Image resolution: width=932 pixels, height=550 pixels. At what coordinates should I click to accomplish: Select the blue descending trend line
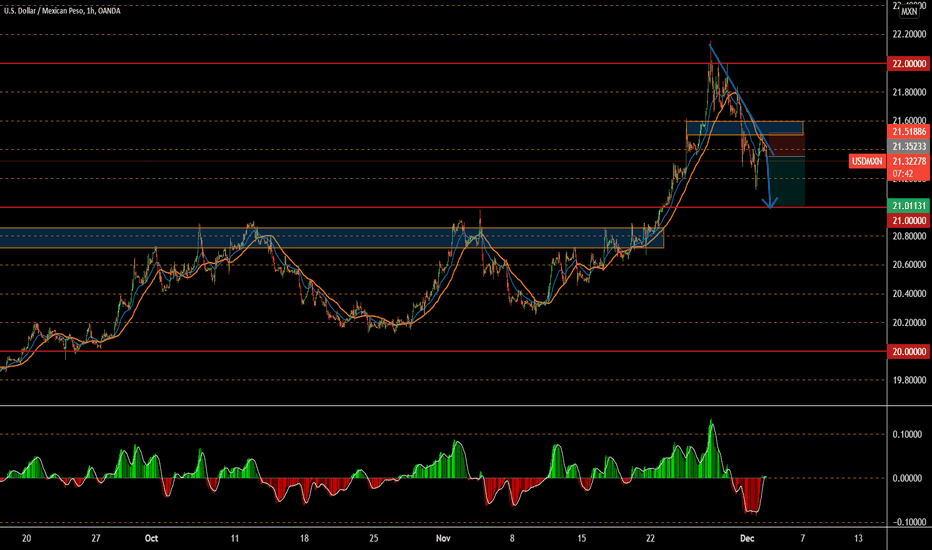pos(742,99)
